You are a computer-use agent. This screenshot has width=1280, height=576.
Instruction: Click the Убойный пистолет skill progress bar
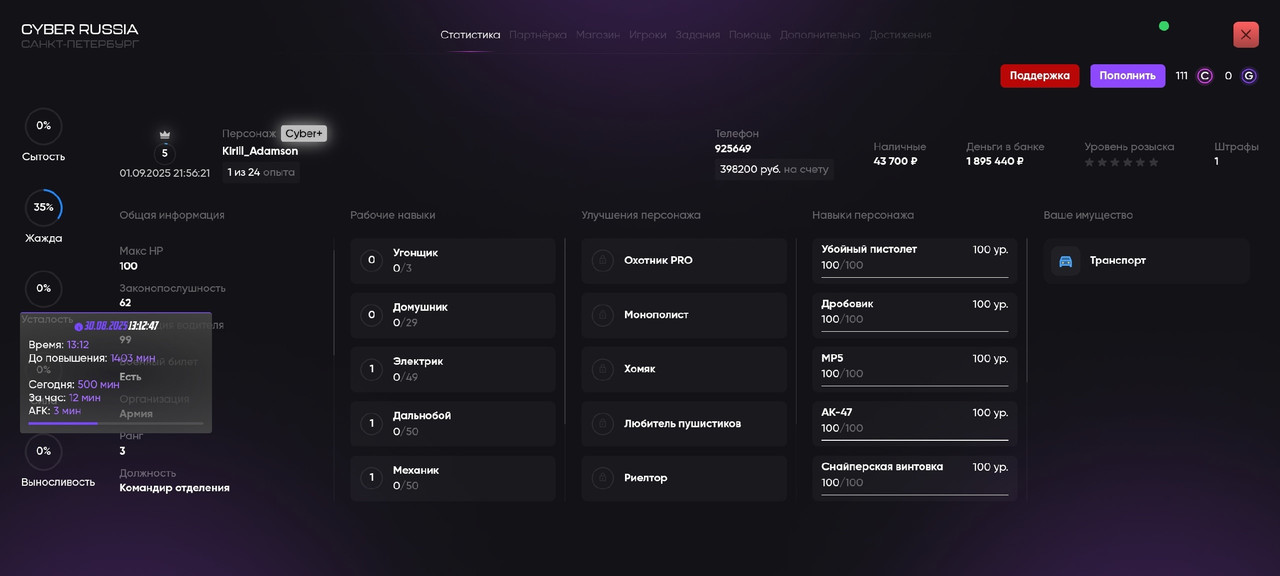coord(915,277)
